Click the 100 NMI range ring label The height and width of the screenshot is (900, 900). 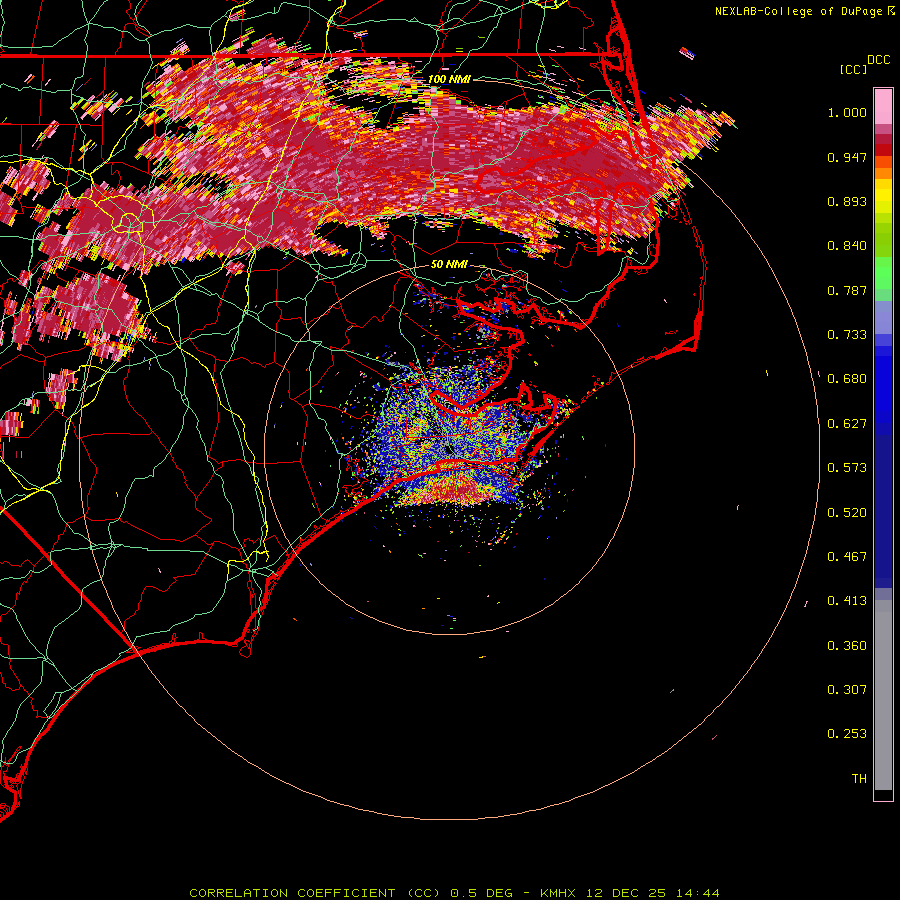[449, 79]
